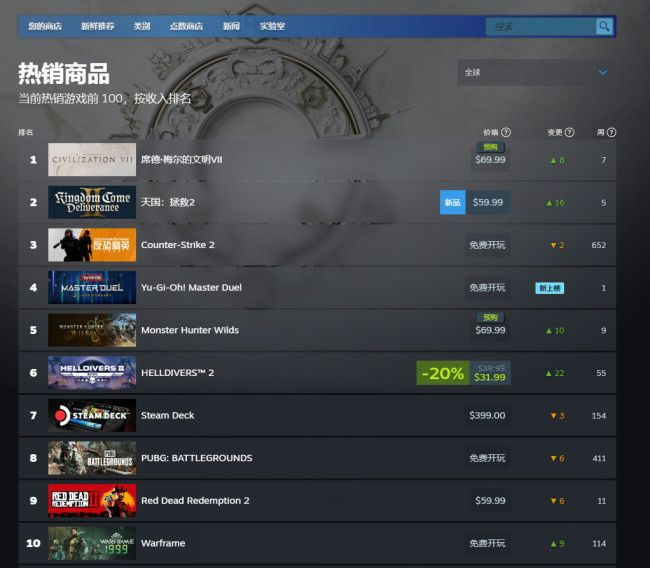
Task: Click the 文明VII title in row 1
Action: click(182, 160)
